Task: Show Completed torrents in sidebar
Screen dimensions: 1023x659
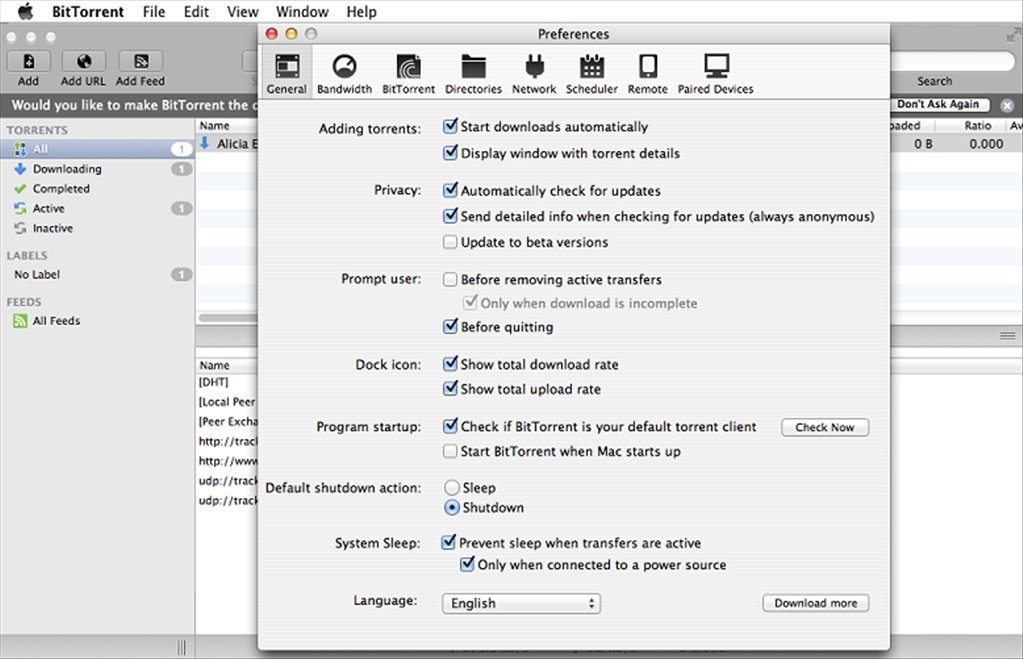Action: point(97,189)
